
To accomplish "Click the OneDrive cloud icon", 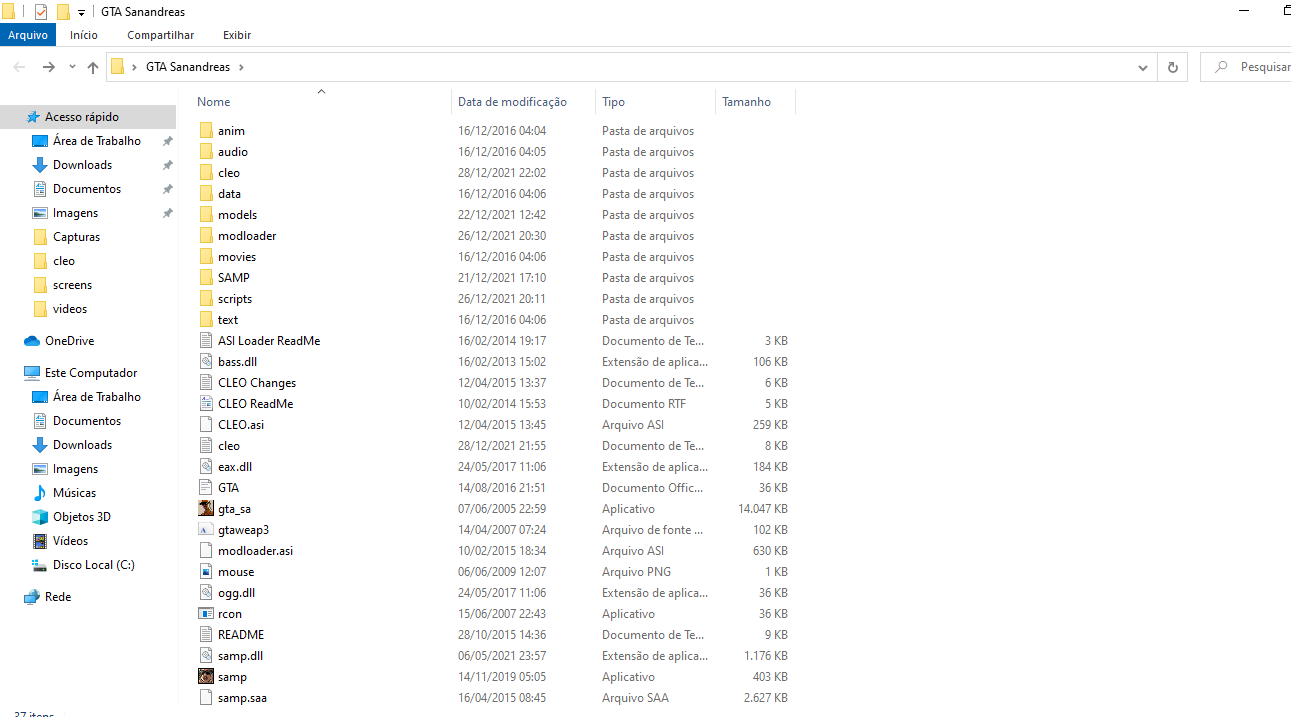I will point(32,341).
